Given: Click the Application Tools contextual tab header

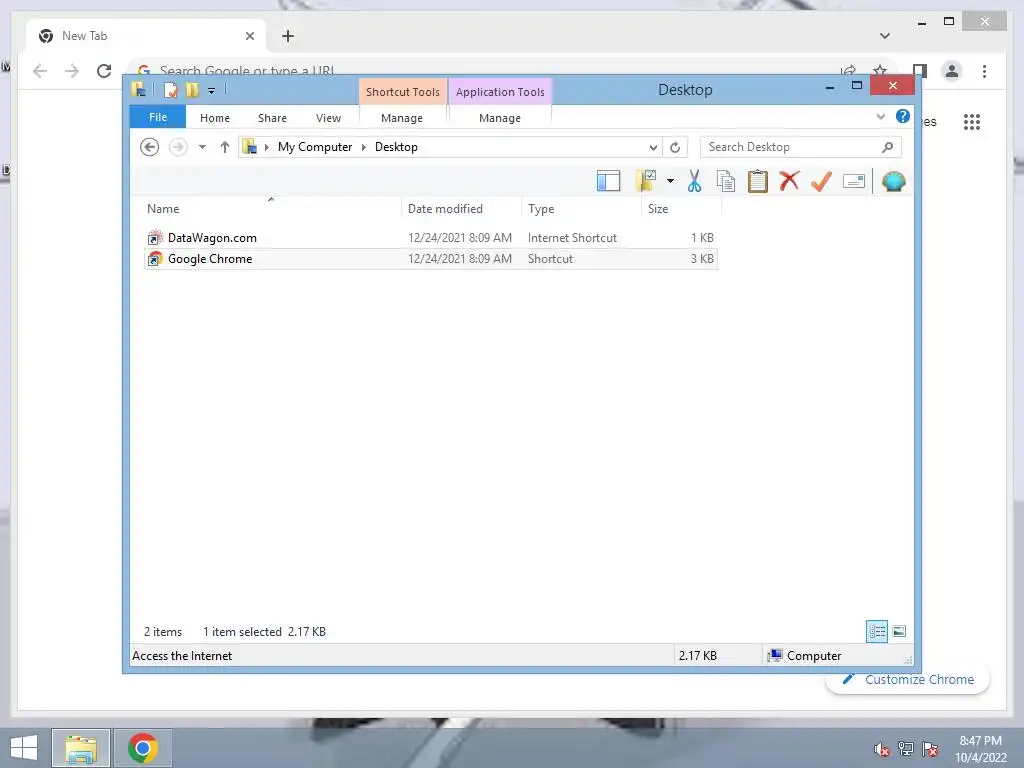Looking at the screenshot, I should tap(500, 91).
